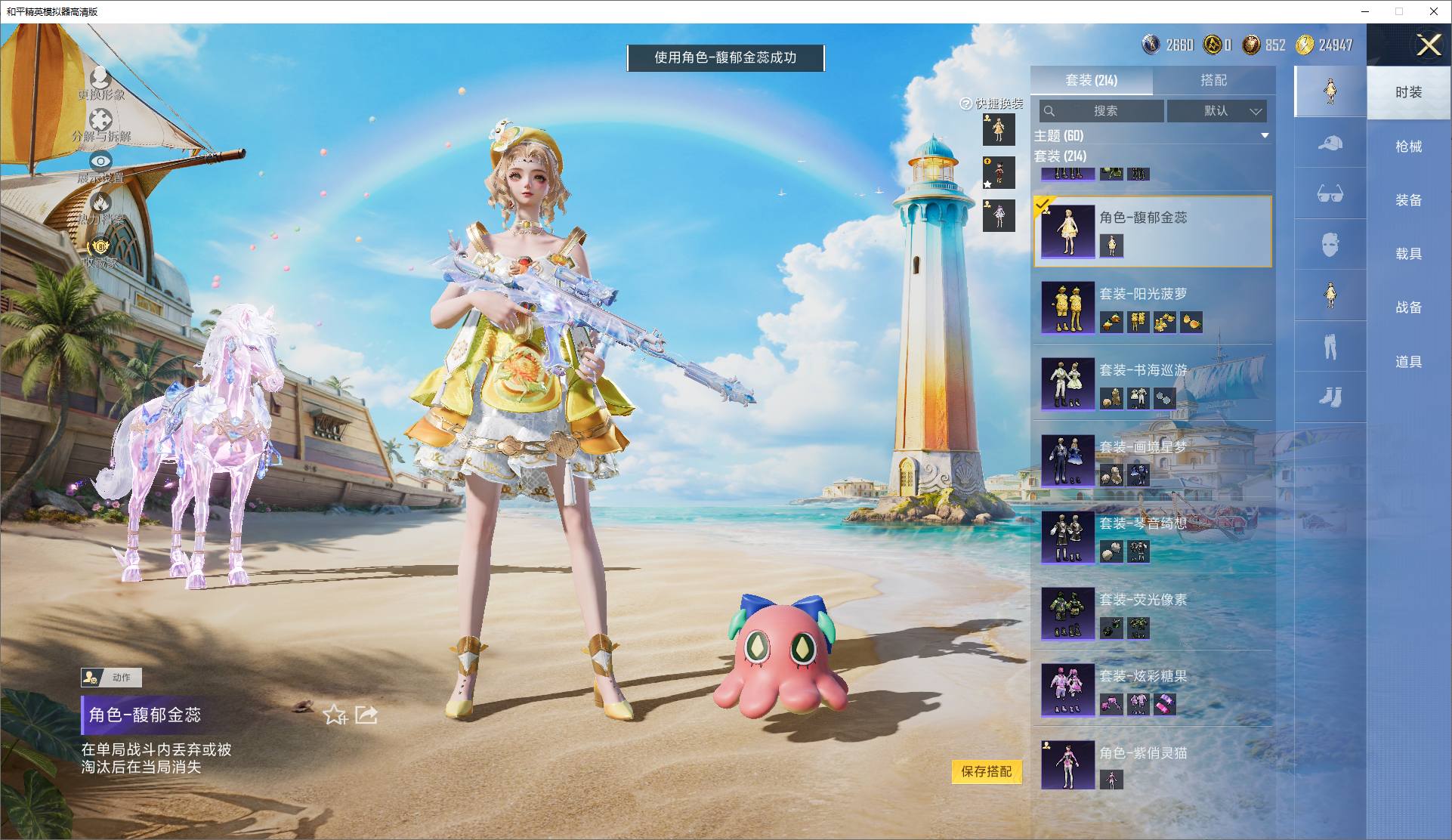Click the 搜索 search field
The height and width of the screenshot is (840, 1452).
click(x=1101, y=111)
